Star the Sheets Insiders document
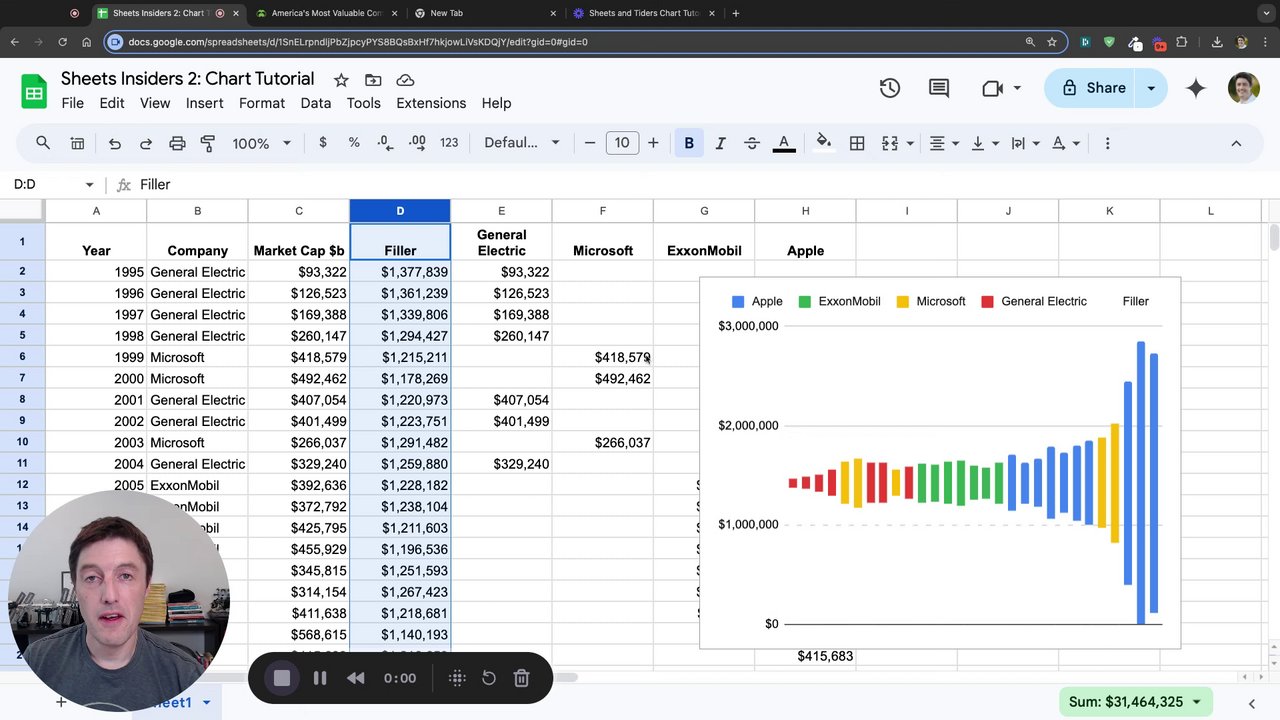This screenshot has width=1280, height=720. point(341,80)
